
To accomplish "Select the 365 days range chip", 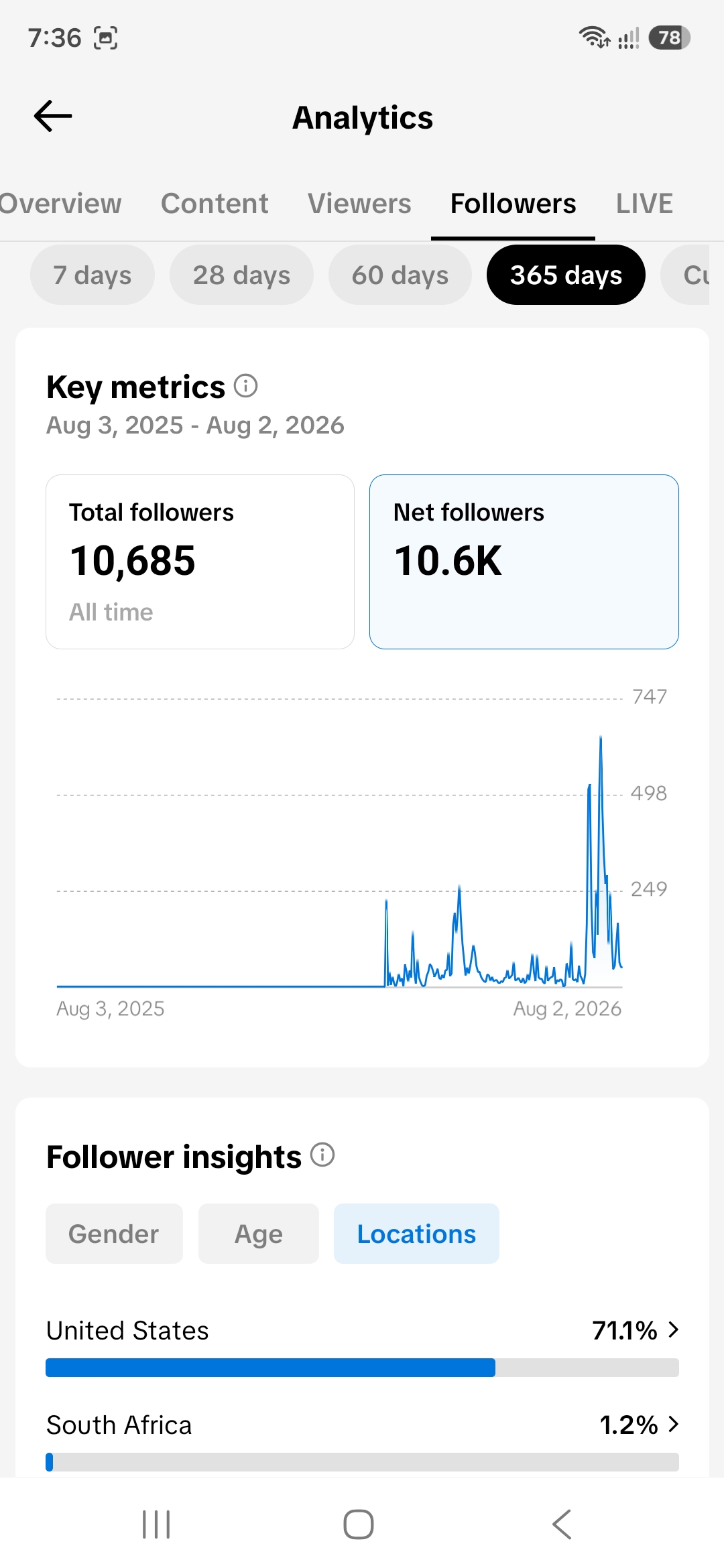I will point(566,275).
